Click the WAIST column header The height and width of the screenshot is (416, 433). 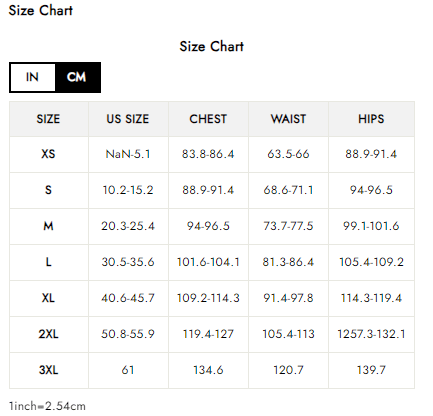288,119
